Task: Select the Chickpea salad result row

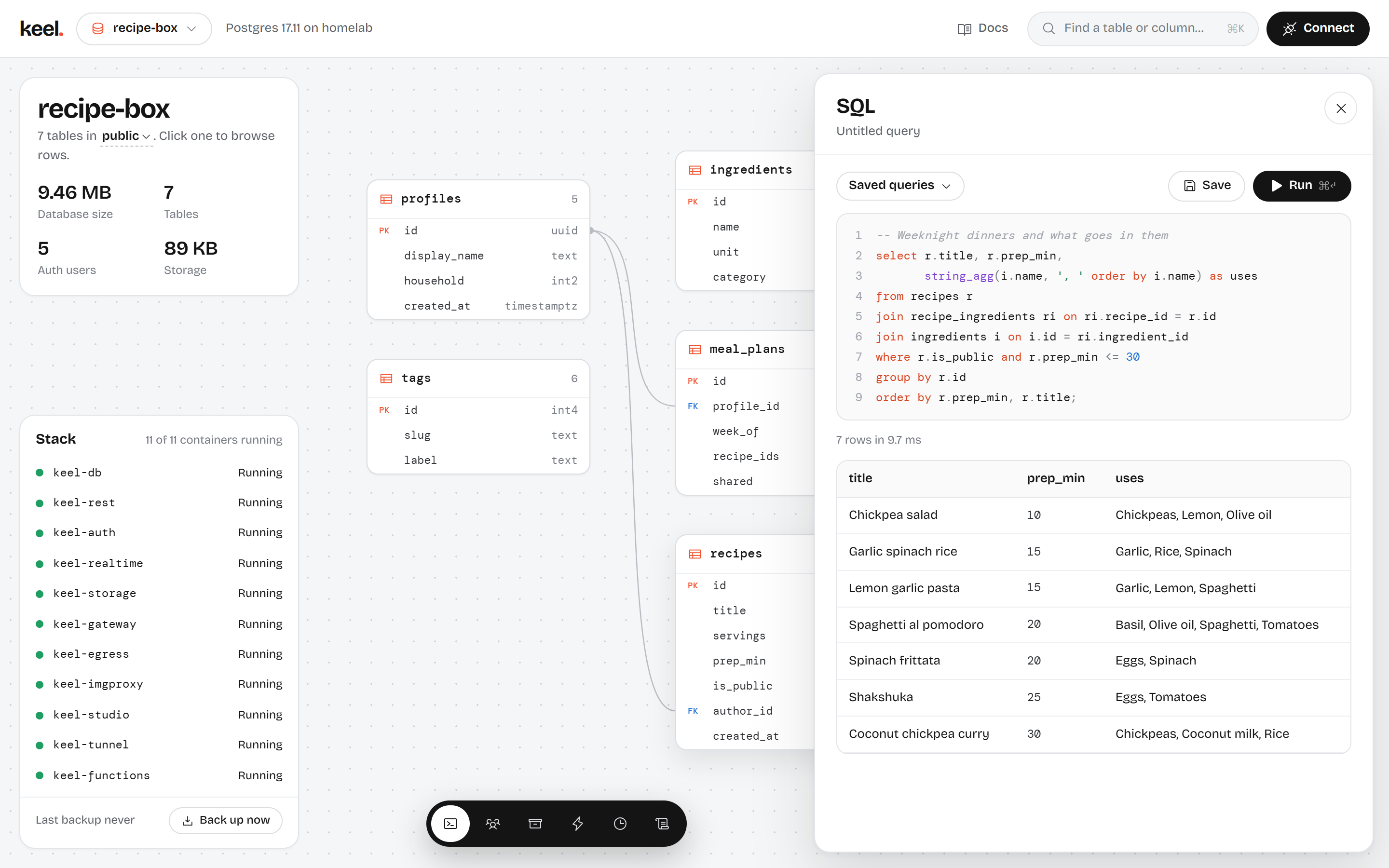Action: [x=1093, y=515]
